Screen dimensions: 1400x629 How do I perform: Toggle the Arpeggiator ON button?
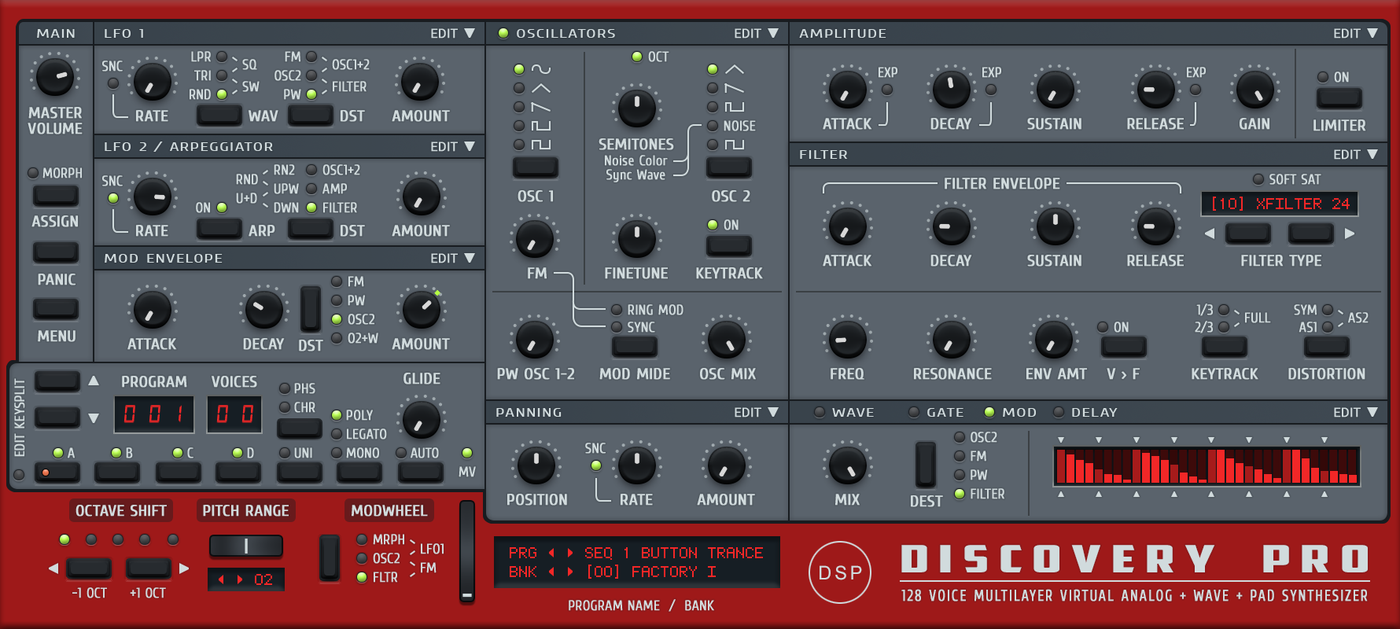click(x=219, y=228)
